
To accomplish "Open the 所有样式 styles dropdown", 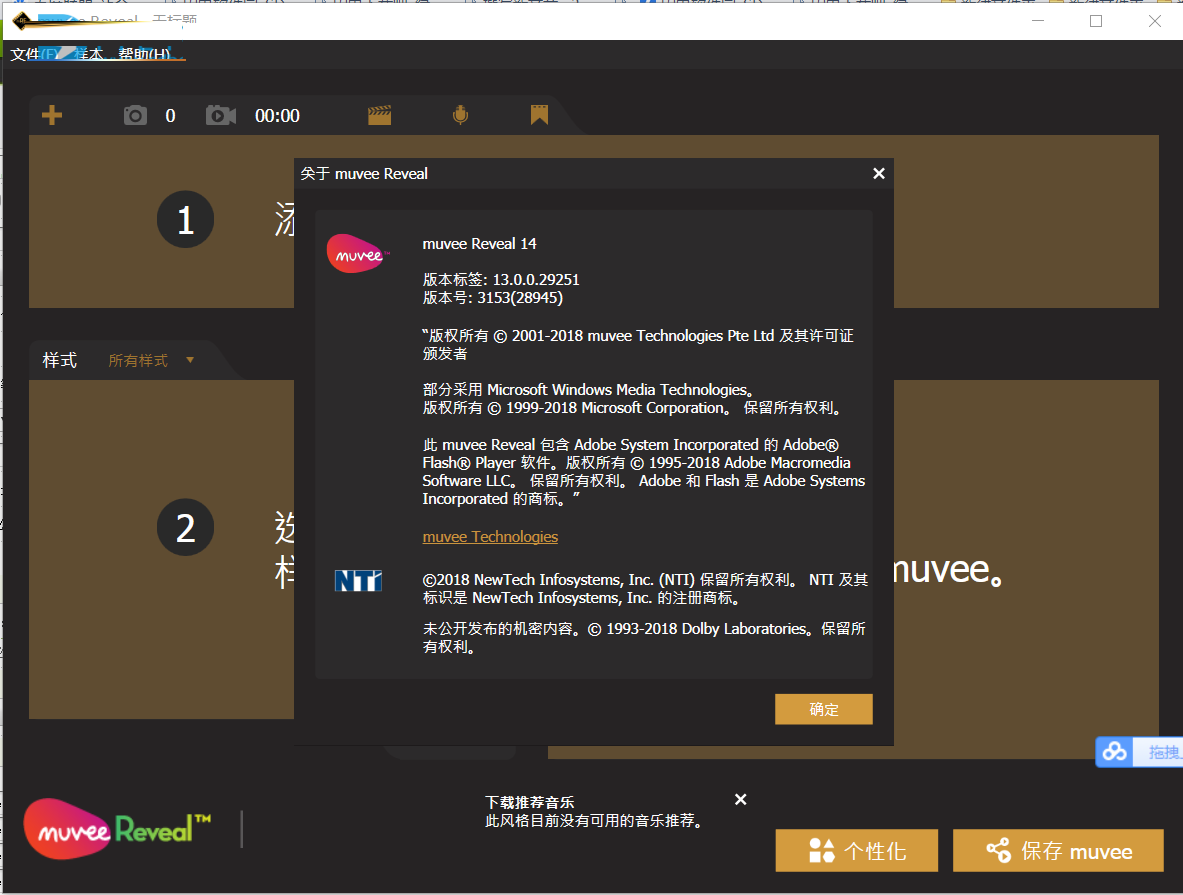I will [x=151, y=361].
